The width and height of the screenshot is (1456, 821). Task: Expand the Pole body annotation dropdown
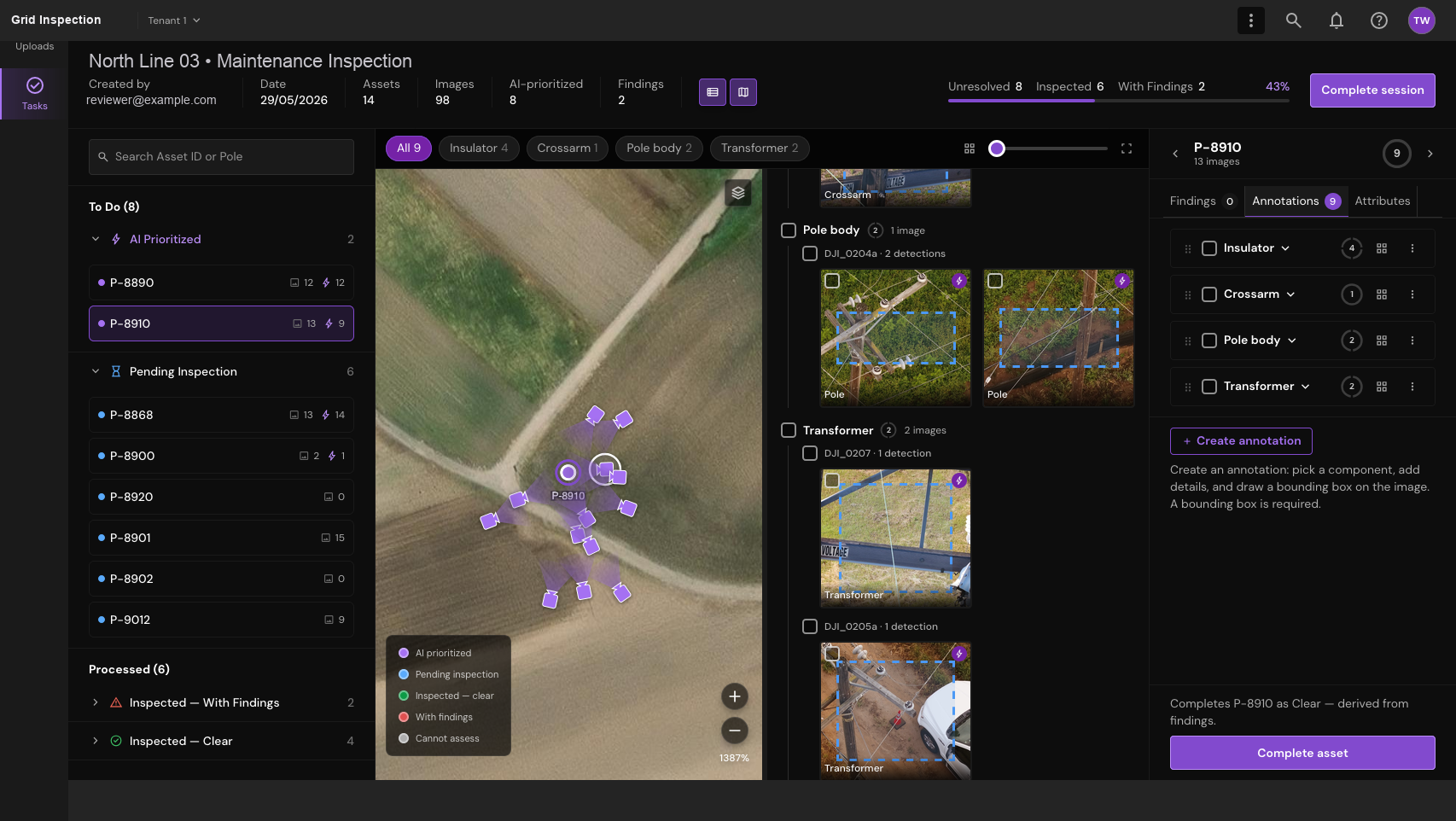tap(1291, 341)
